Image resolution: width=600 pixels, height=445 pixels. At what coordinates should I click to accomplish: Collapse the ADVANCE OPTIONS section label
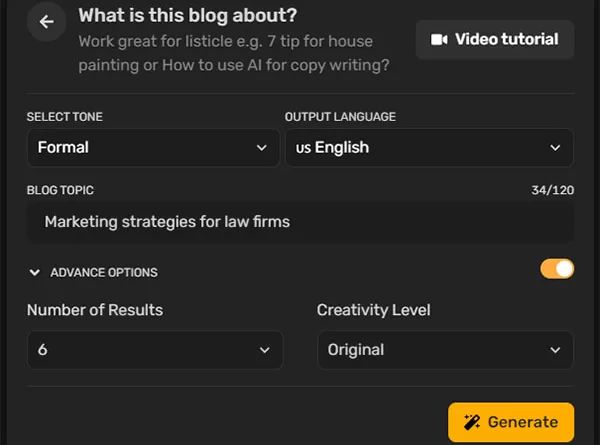click(104, 272)
